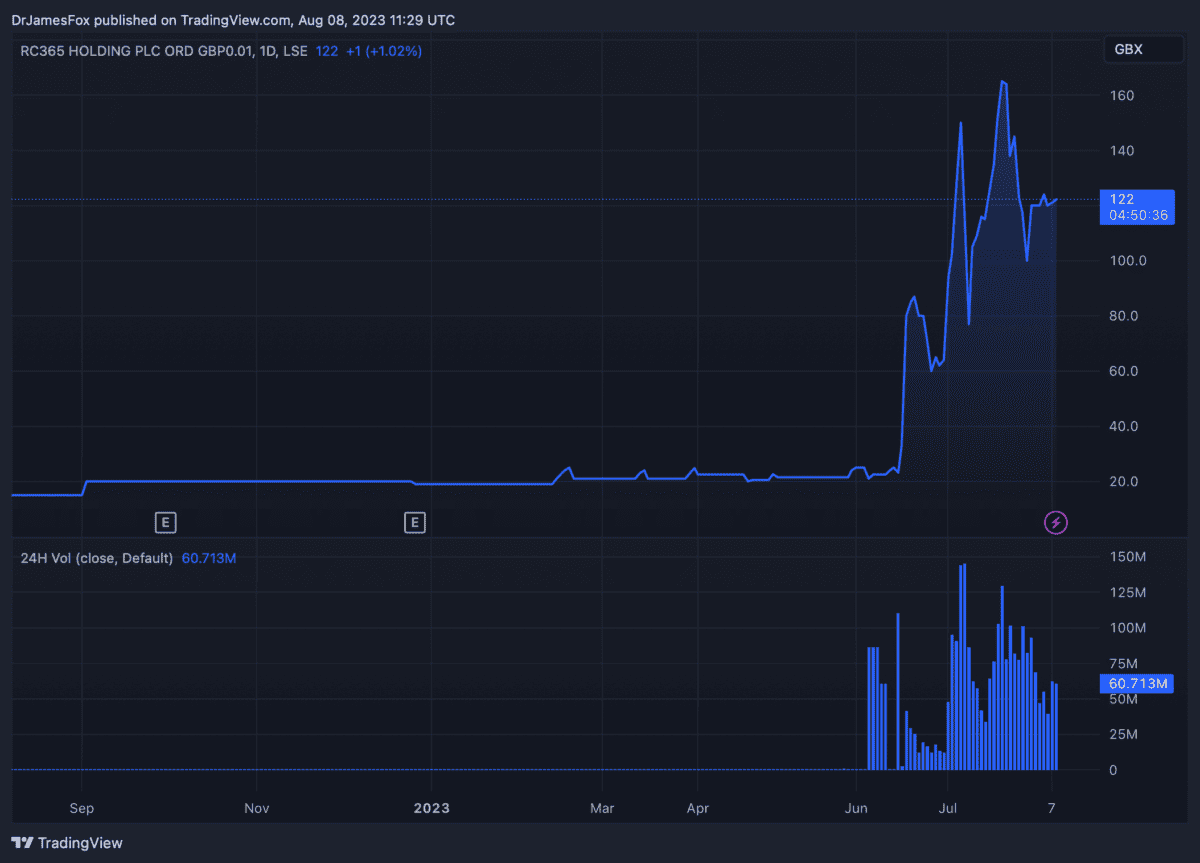The width and height of the screenshot is (1200, 863).
Task: Click the first earnings 'E' marker near Sep
Action: pos(166,521)
